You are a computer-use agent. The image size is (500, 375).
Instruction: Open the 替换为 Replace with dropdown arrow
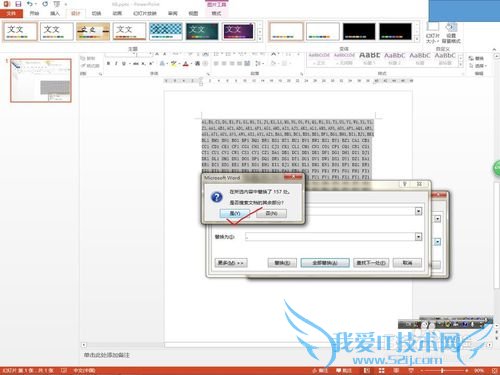[418, 236]
